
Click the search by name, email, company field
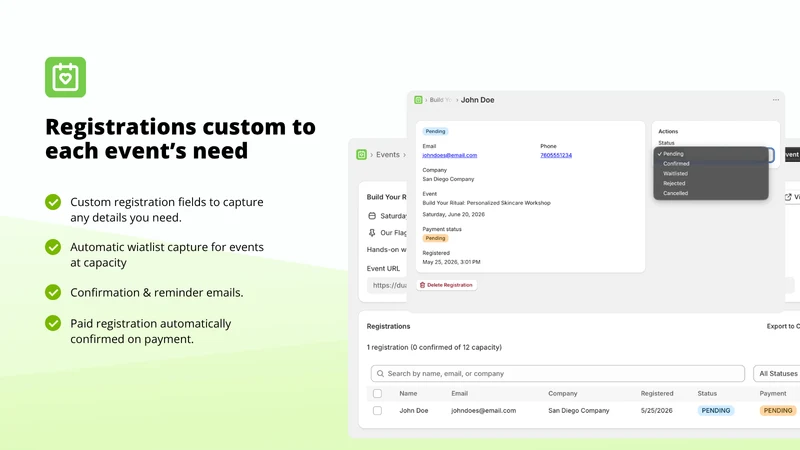pyautogui.click(x=558, y=373)
